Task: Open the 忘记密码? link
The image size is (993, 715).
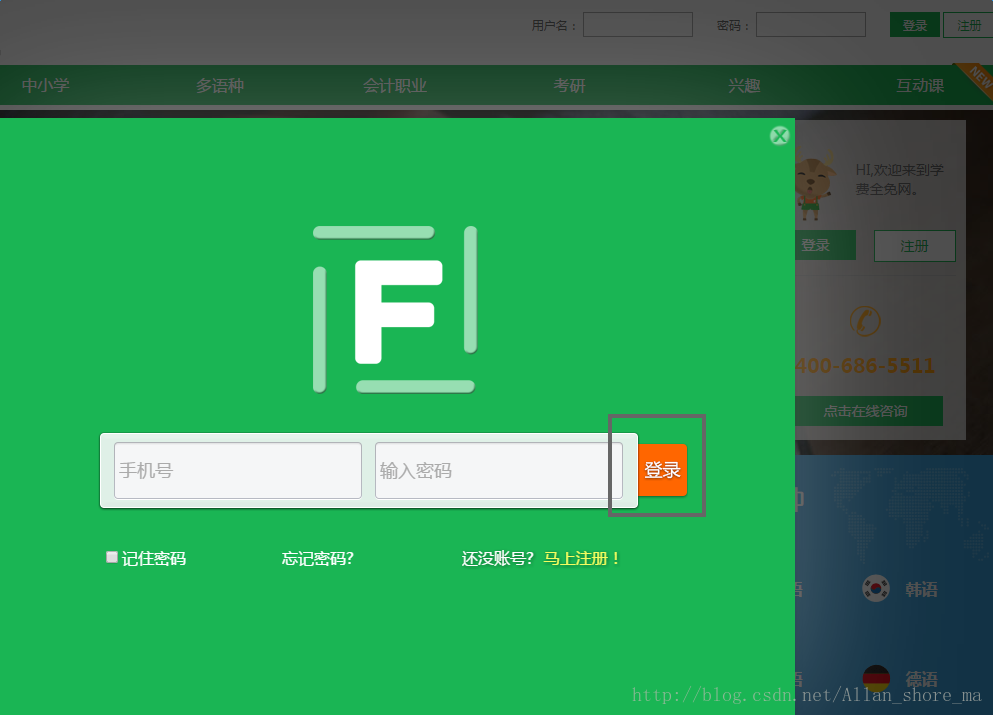Action: pyautogui.click(x=317, y=559)
